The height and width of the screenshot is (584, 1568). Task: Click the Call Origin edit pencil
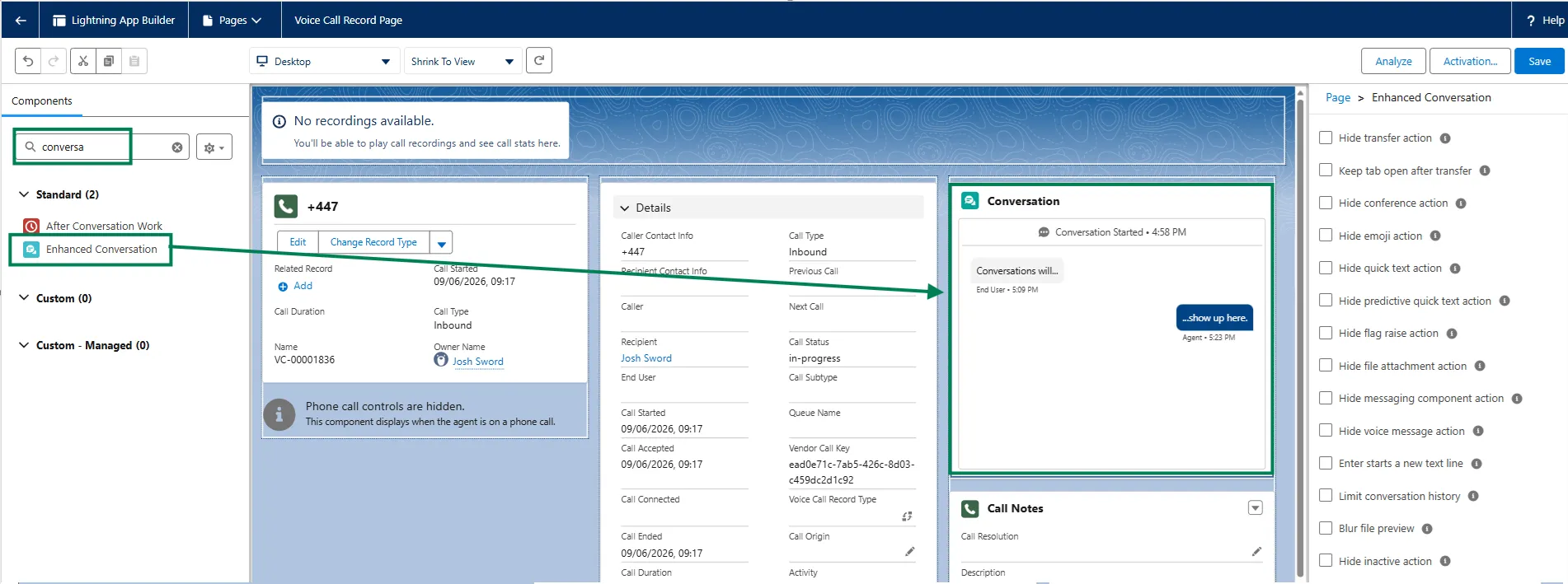[909, 551]
